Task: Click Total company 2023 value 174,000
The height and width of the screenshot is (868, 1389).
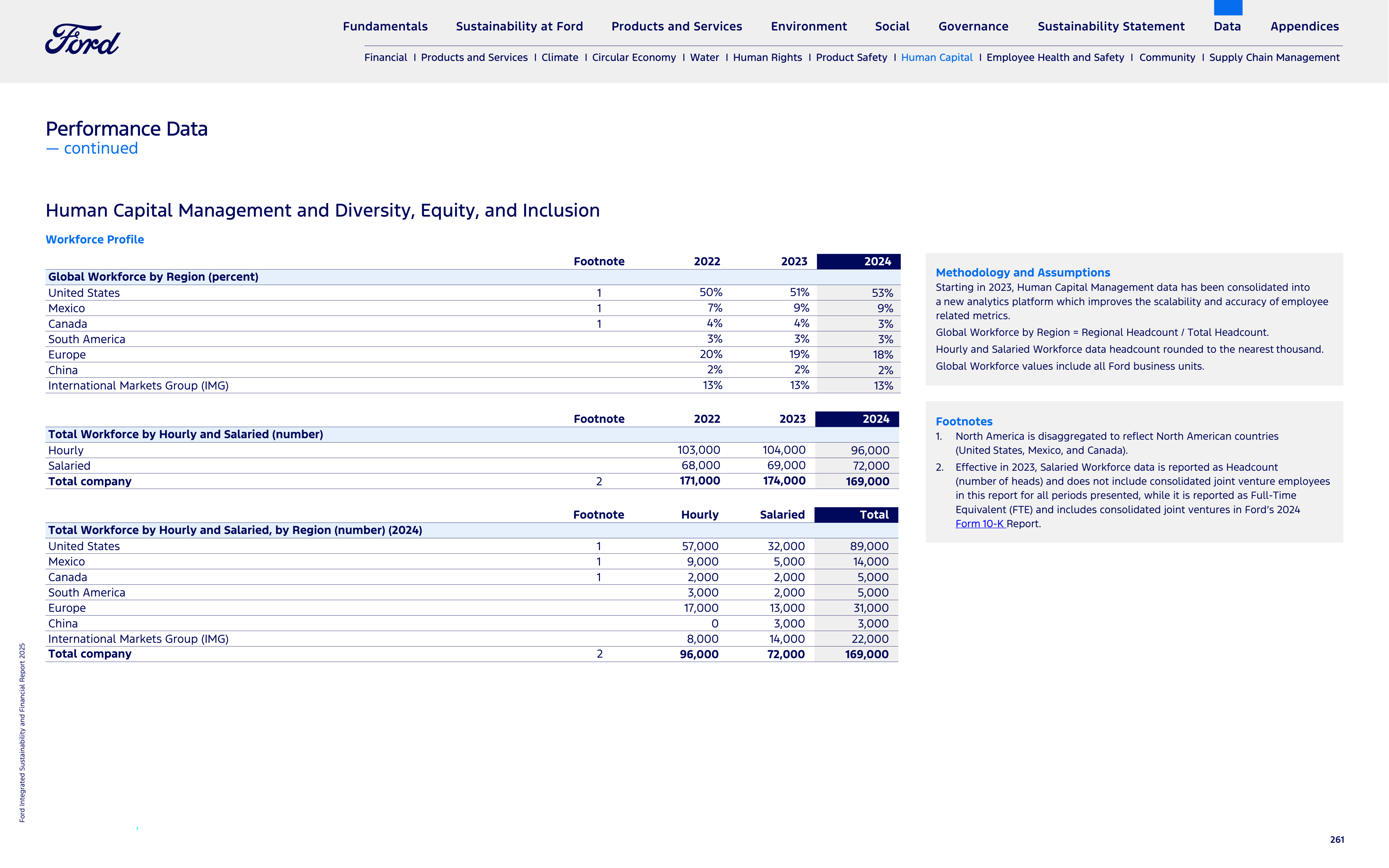Action: click(x=784, y=481)
